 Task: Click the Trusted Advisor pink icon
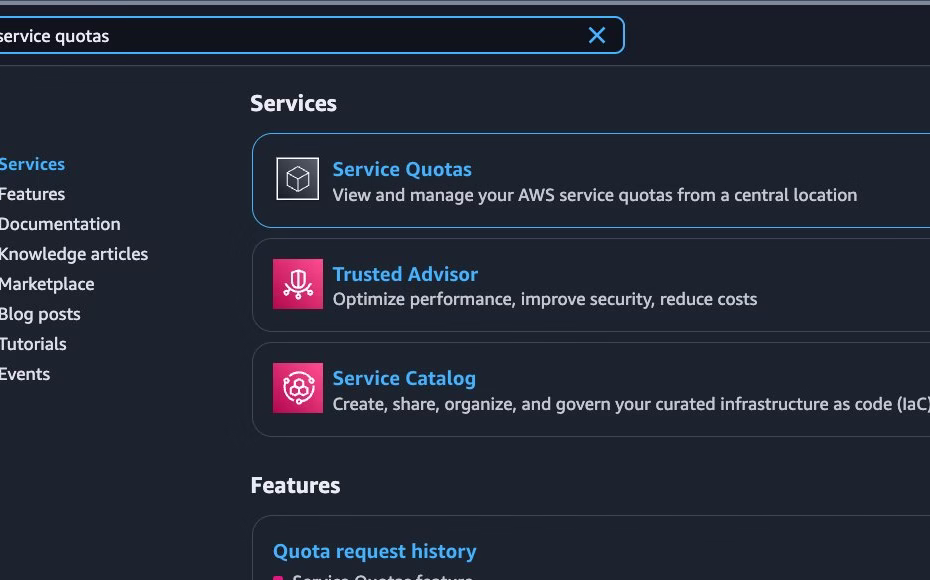point(298,284)
